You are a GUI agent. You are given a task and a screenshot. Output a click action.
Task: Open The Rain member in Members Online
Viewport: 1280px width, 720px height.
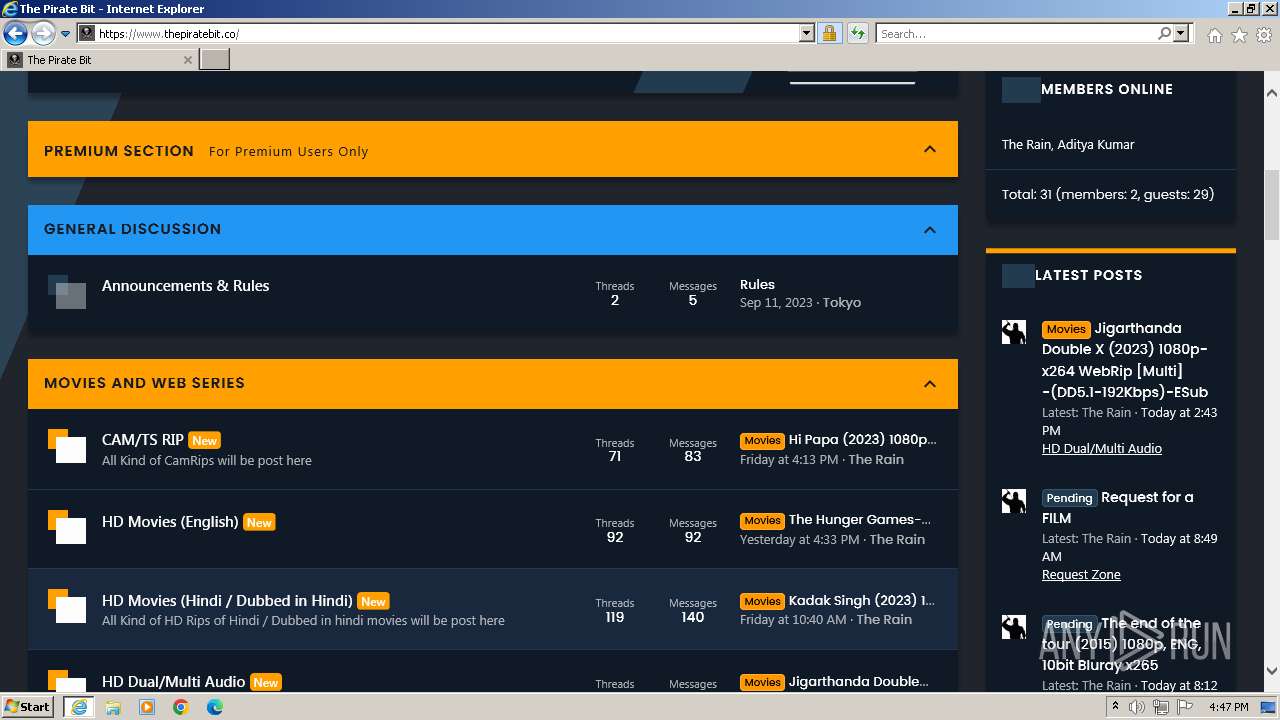(1026, 145)
